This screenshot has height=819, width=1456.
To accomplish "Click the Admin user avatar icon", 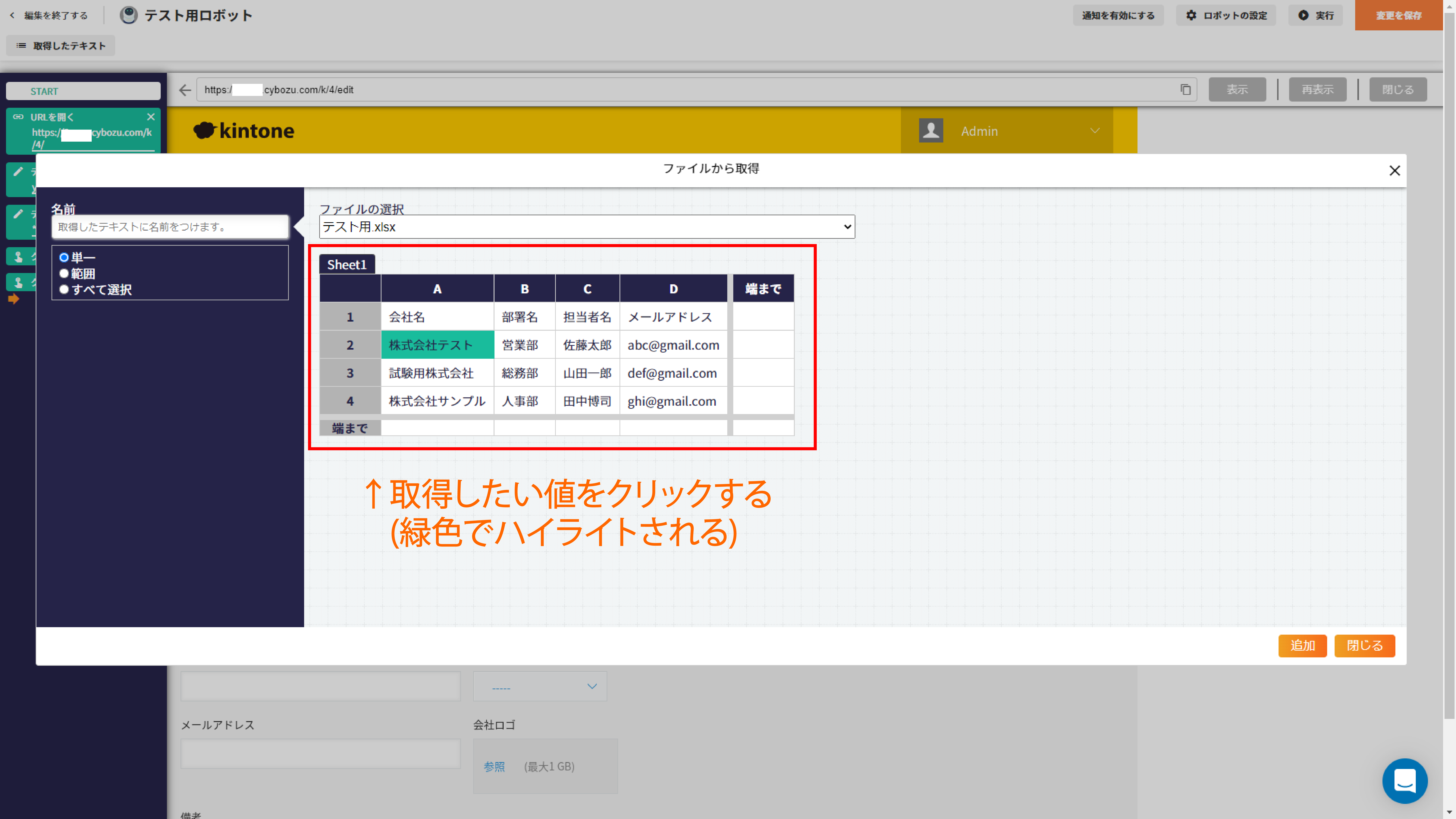I will click(x=931, y=130).
